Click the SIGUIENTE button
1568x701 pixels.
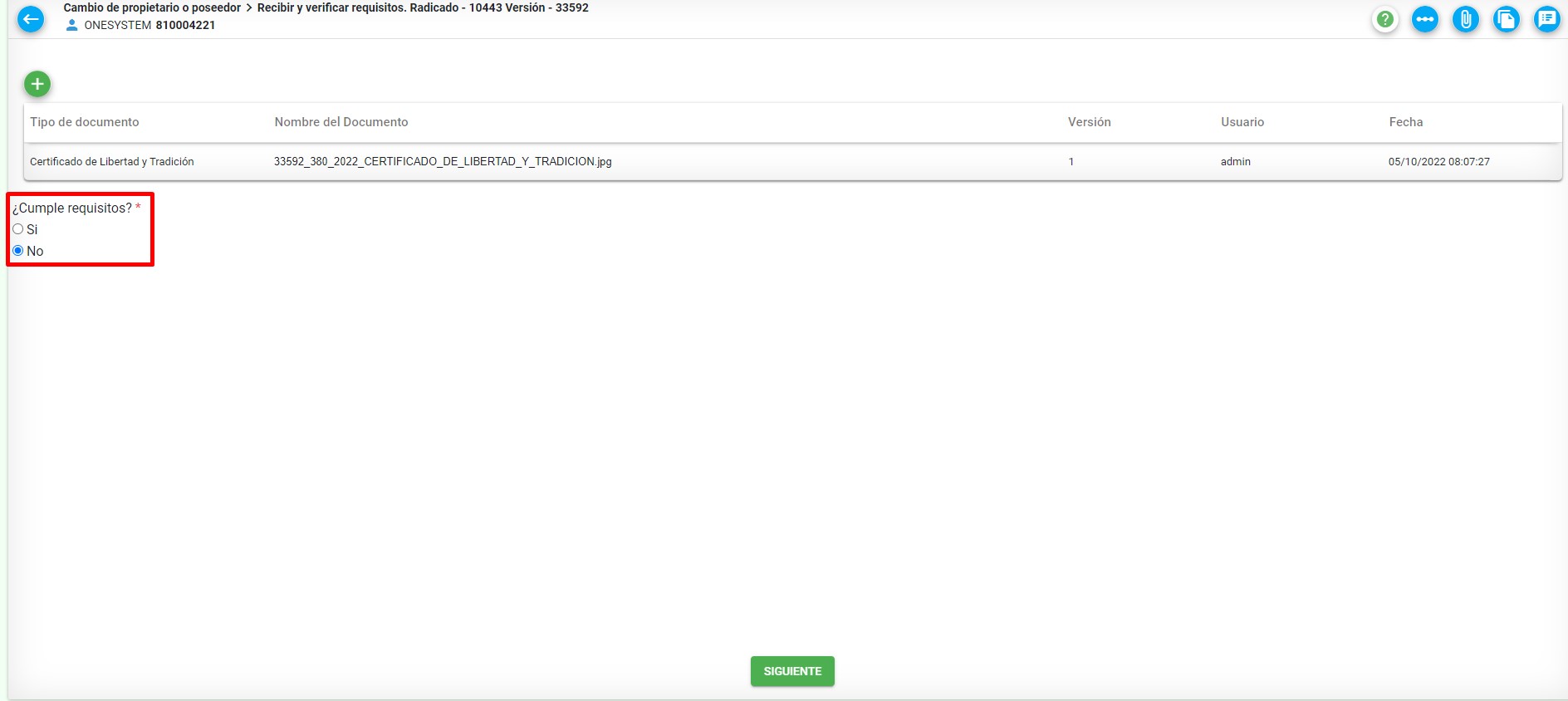pyautogui.click(x=792, y=671)
